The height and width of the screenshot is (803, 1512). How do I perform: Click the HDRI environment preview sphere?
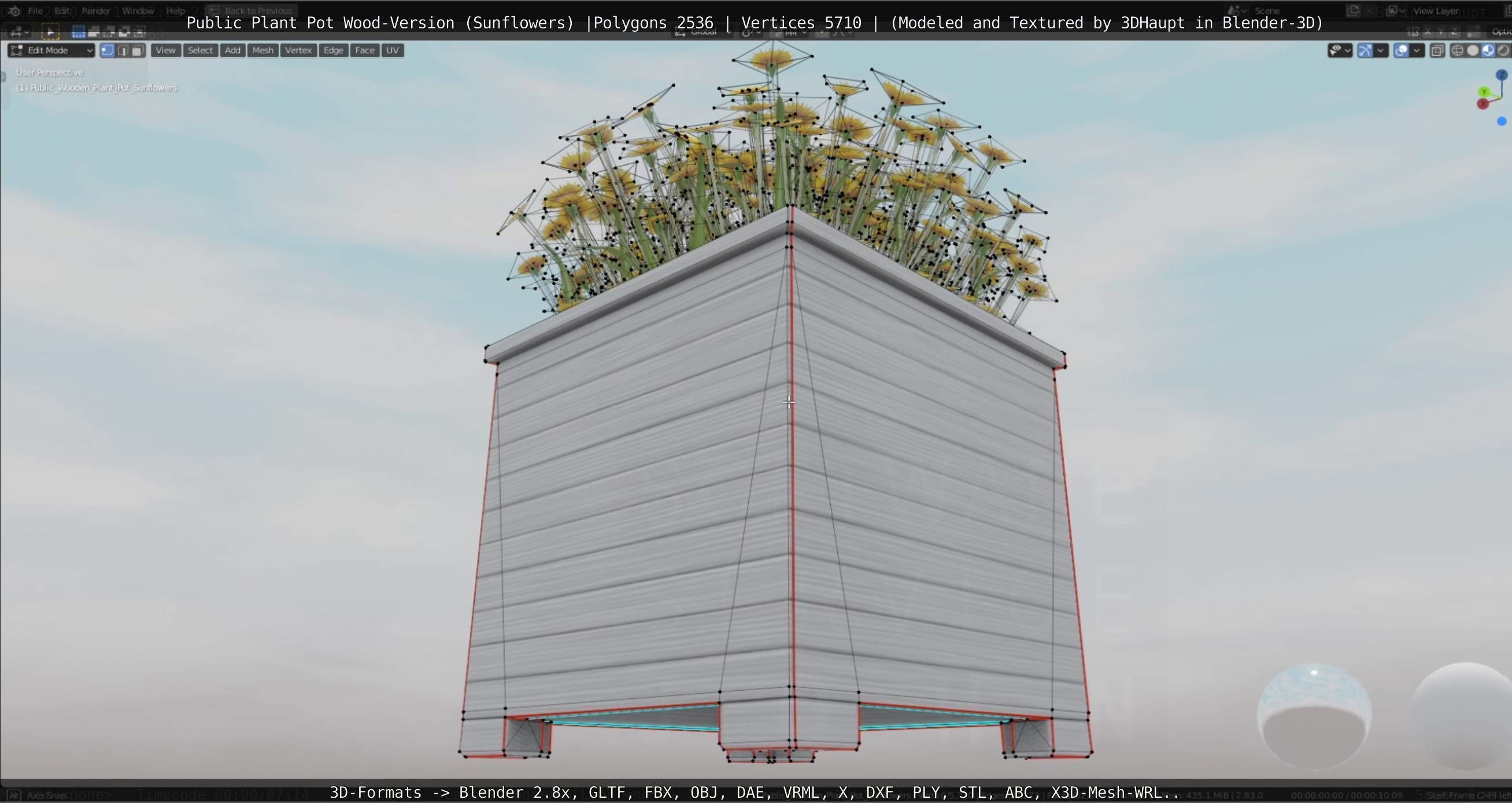click(1314, 716)
